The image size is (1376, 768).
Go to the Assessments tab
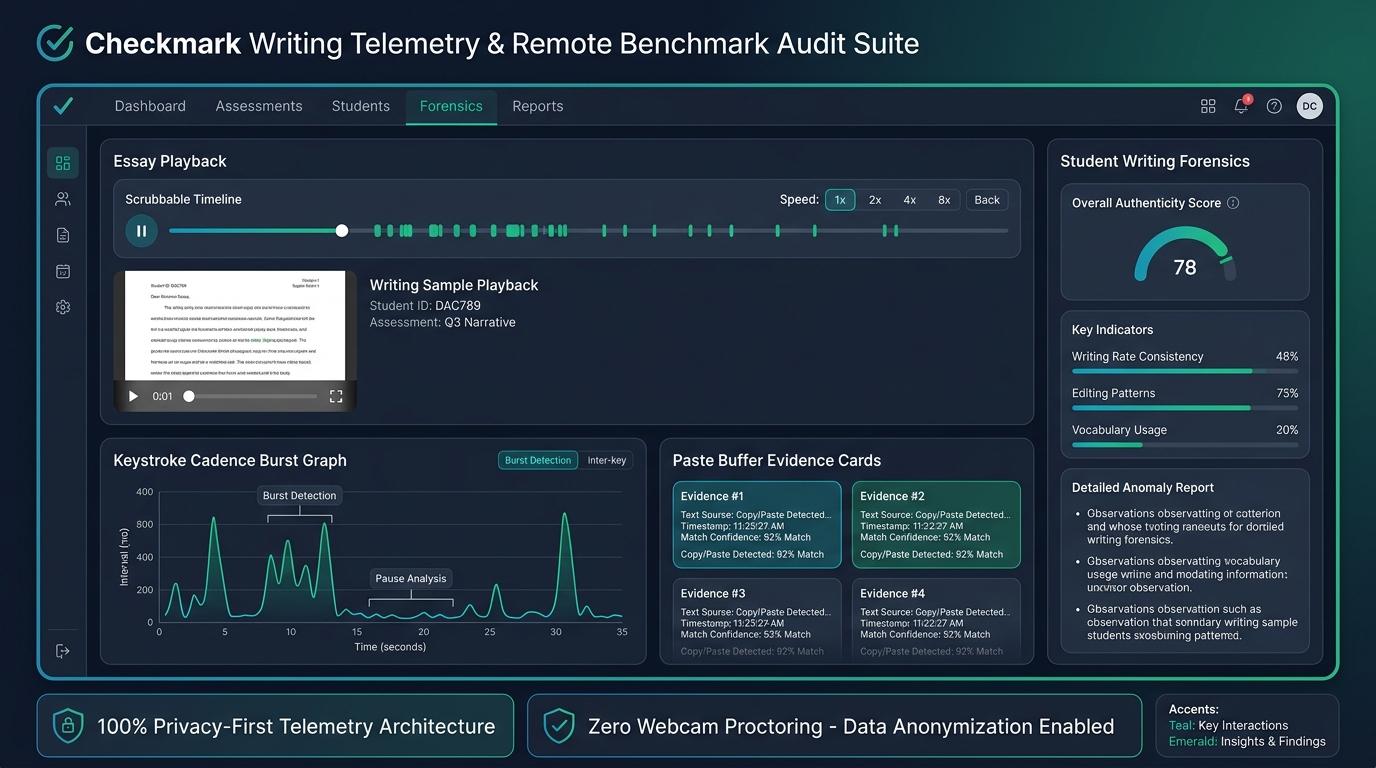coord(259,106)
